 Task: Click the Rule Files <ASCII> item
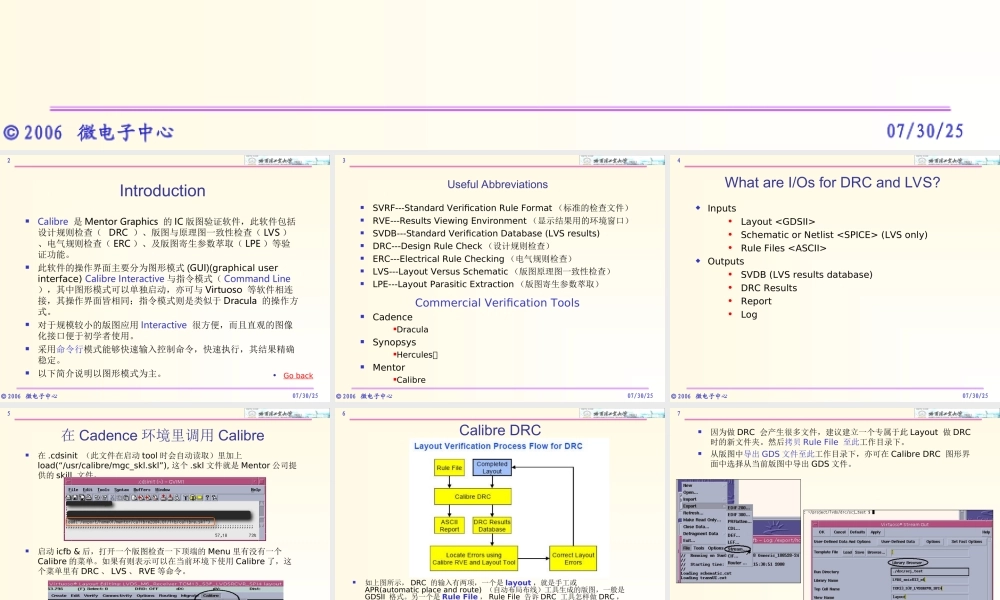pos(783,248)
